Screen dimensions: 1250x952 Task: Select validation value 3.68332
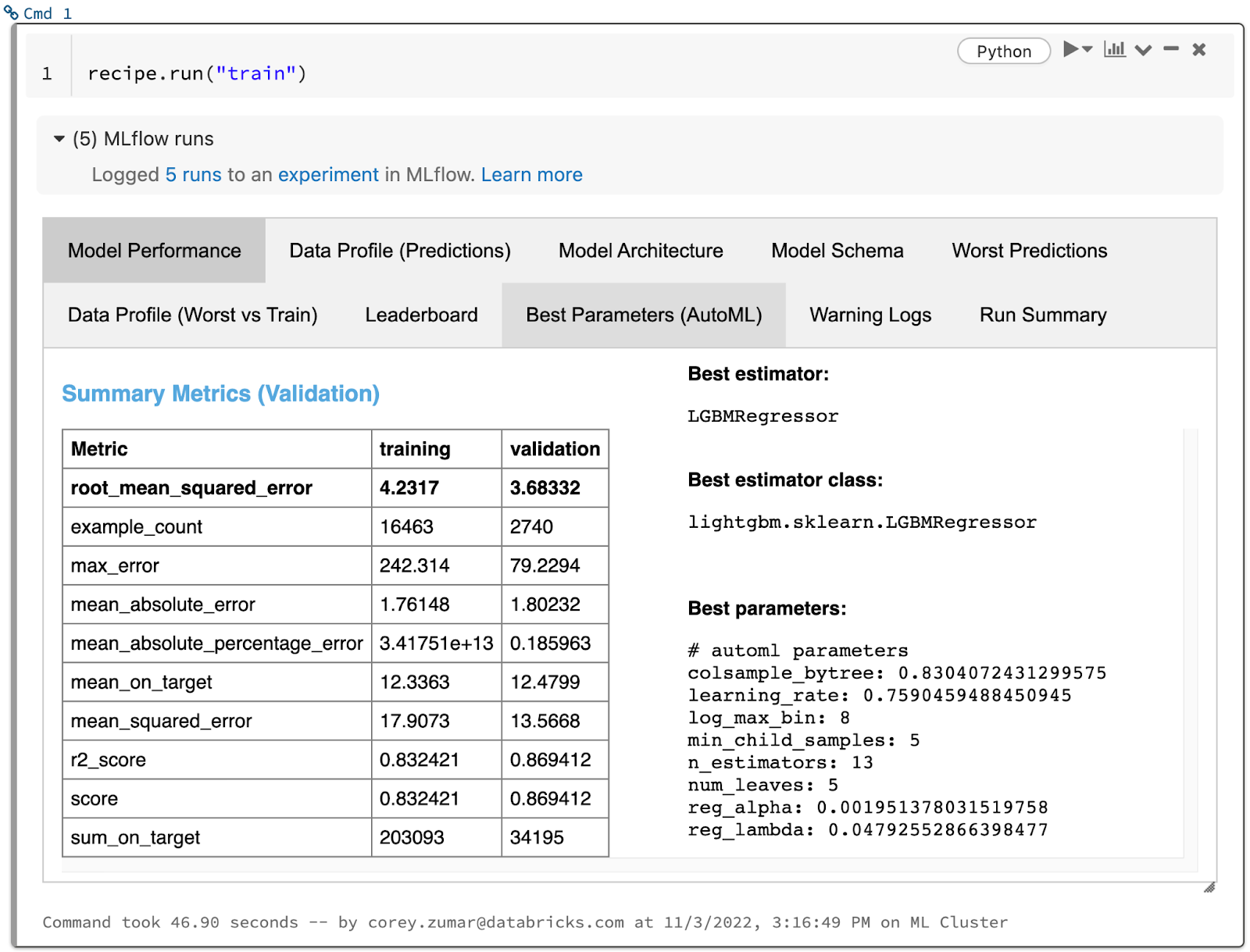click(x=555, y=488)
